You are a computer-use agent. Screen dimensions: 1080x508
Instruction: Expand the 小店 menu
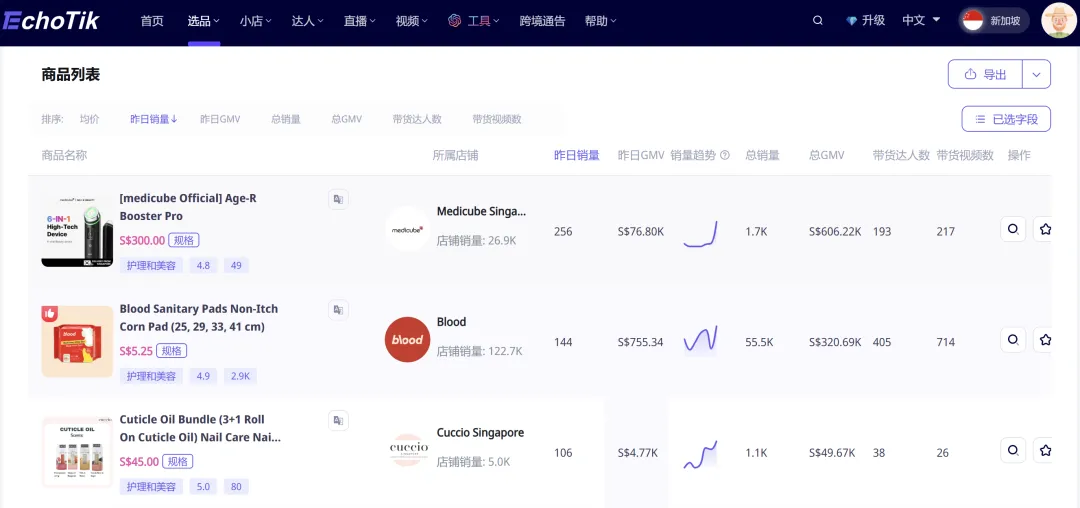pyautogui.click(x=256, y=21)
